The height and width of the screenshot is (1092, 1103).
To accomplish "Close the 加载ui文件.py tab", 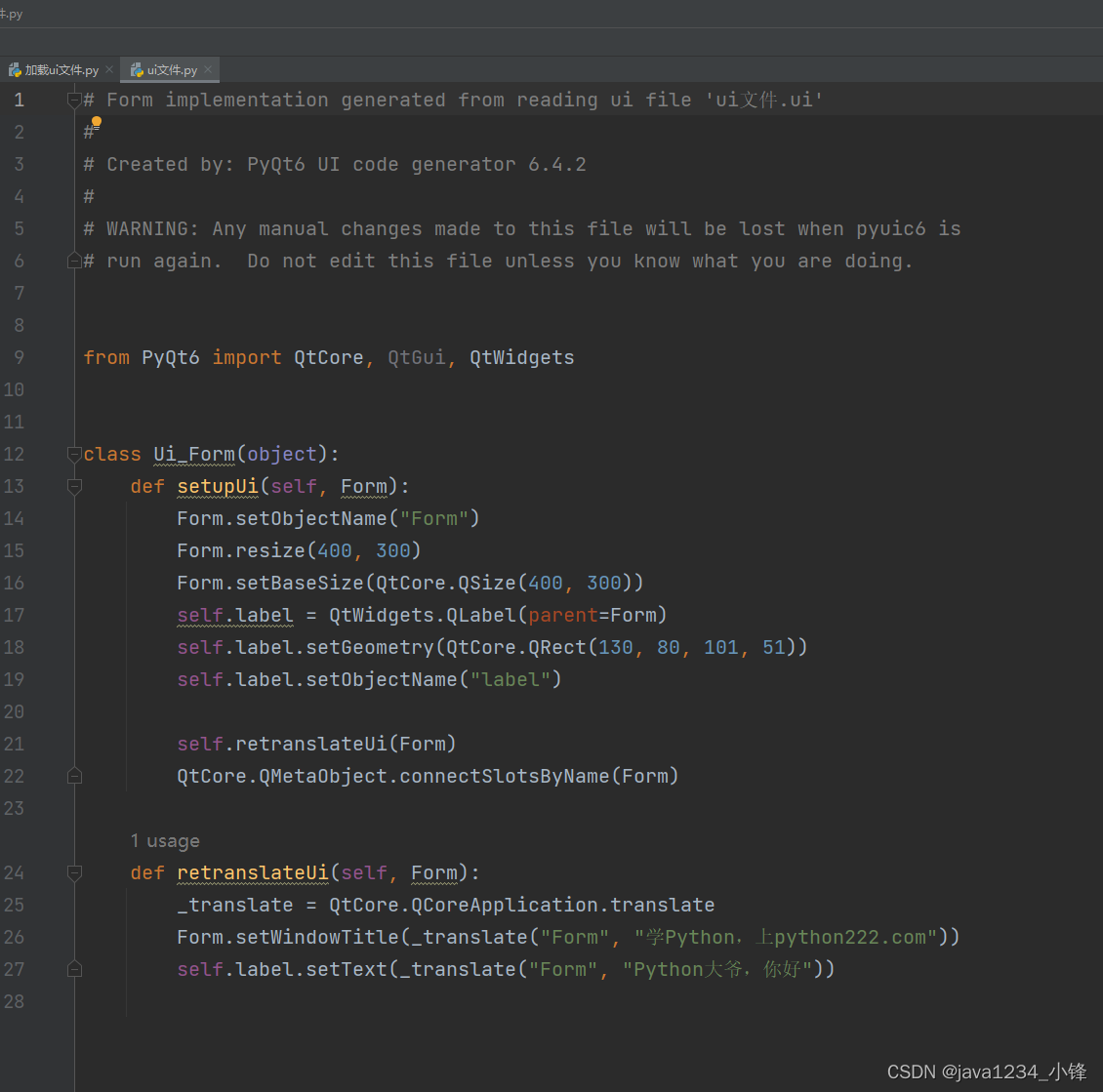I will (109, 69).
